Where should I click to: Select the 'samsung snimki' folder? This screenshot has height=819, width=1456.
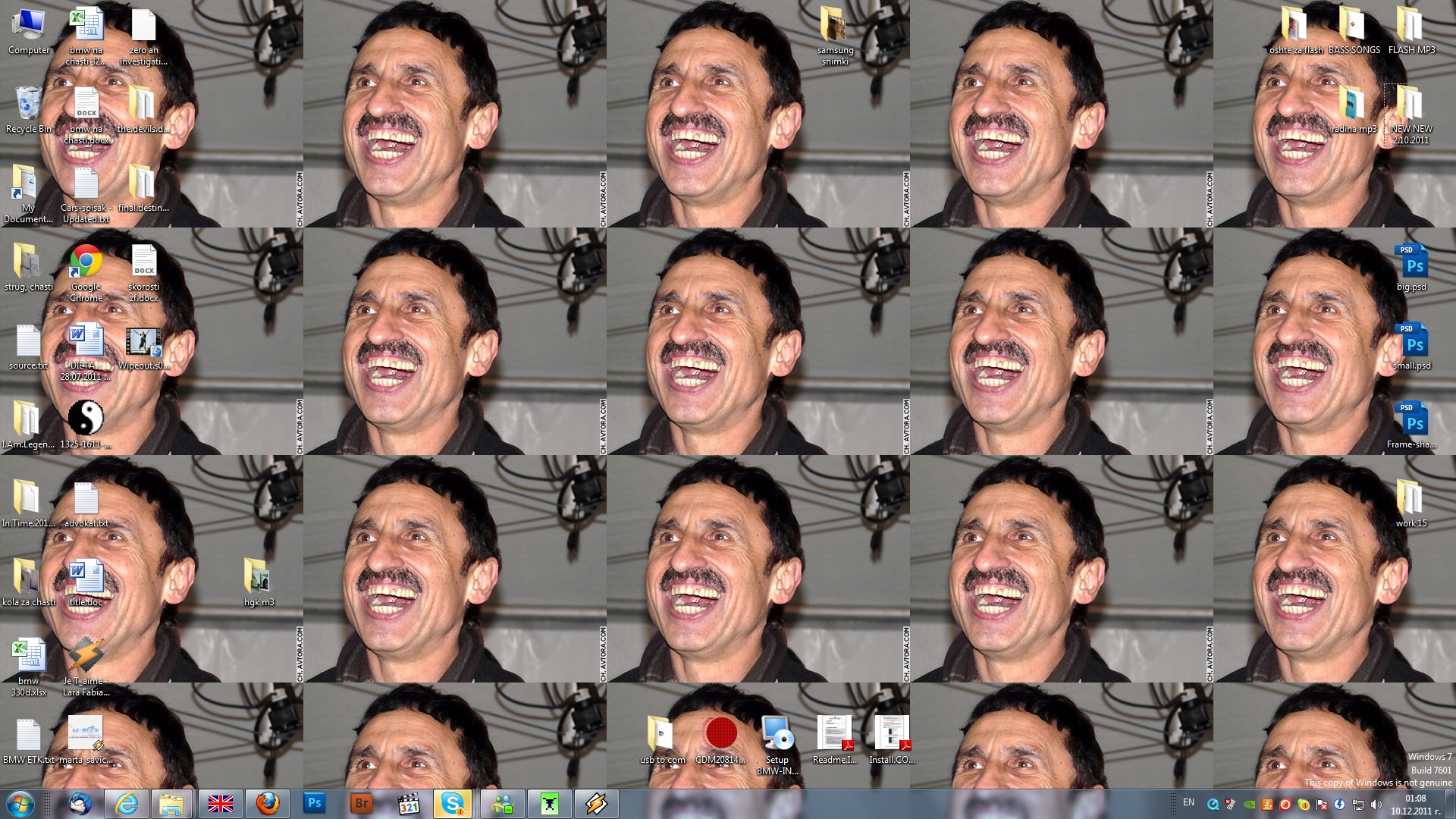[835, 36]
